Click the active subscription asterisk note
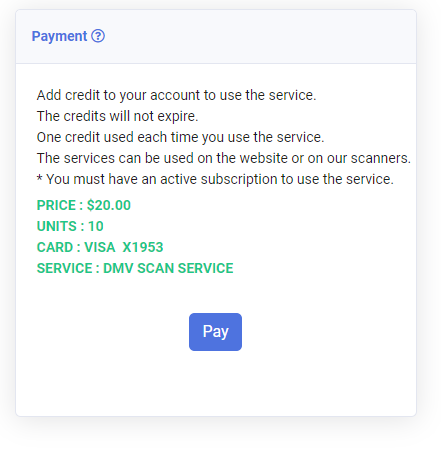The height and width of the screenshot is (452, 441). pos(215,179)
